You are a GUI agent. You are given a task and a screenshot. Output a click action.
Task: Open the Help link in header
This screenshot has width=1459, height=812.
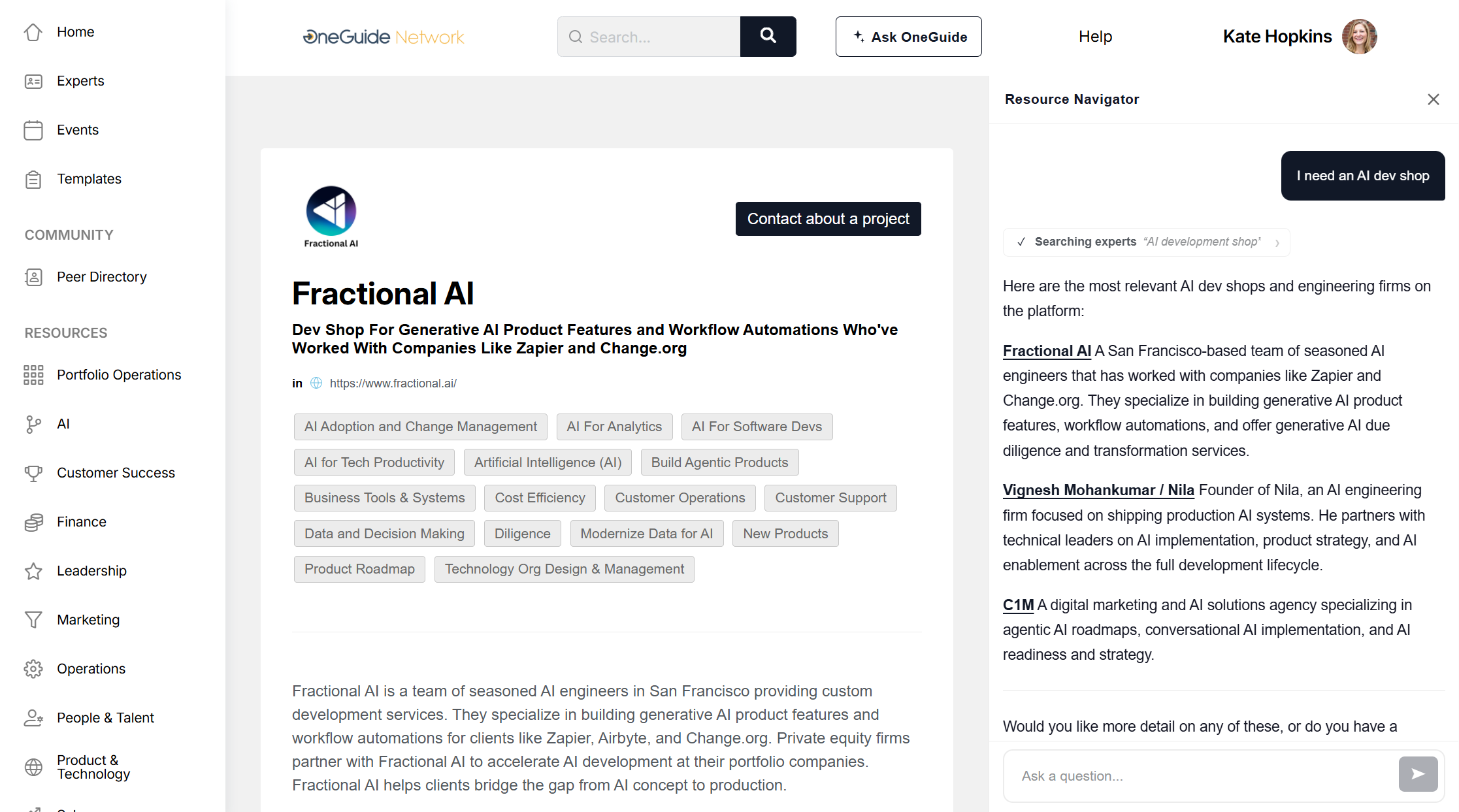click(x=1095, y=37)
